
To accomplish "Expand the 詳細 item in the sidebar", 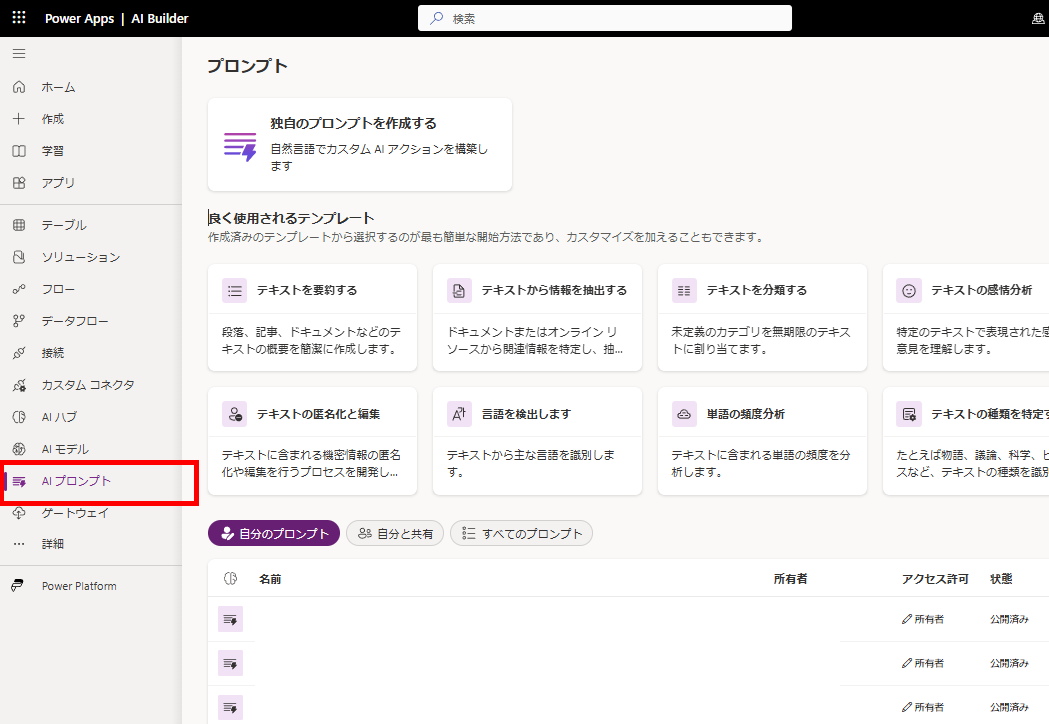I will 18,544.
